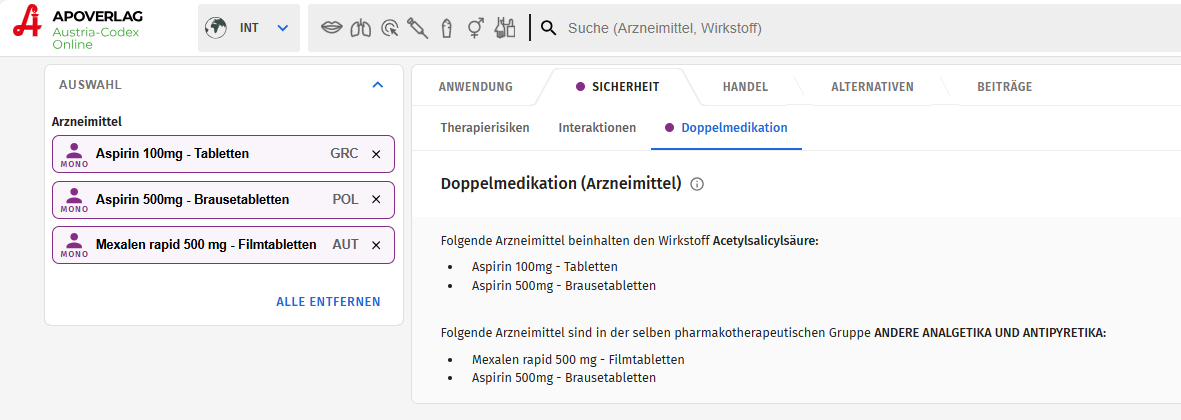Click AUT country code on Mexalen rapid
1181x420 pixels.
(346, 245)
